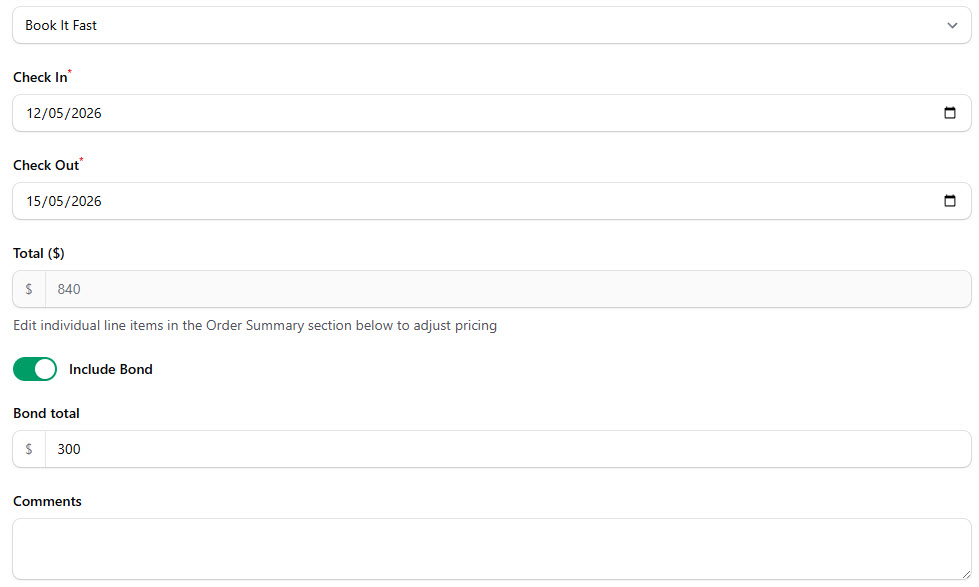Expand the Book It Fast dropdown chevron
The width and height of the screenshot is (979, 587).
pyautogui.click(x=952, y=25)
